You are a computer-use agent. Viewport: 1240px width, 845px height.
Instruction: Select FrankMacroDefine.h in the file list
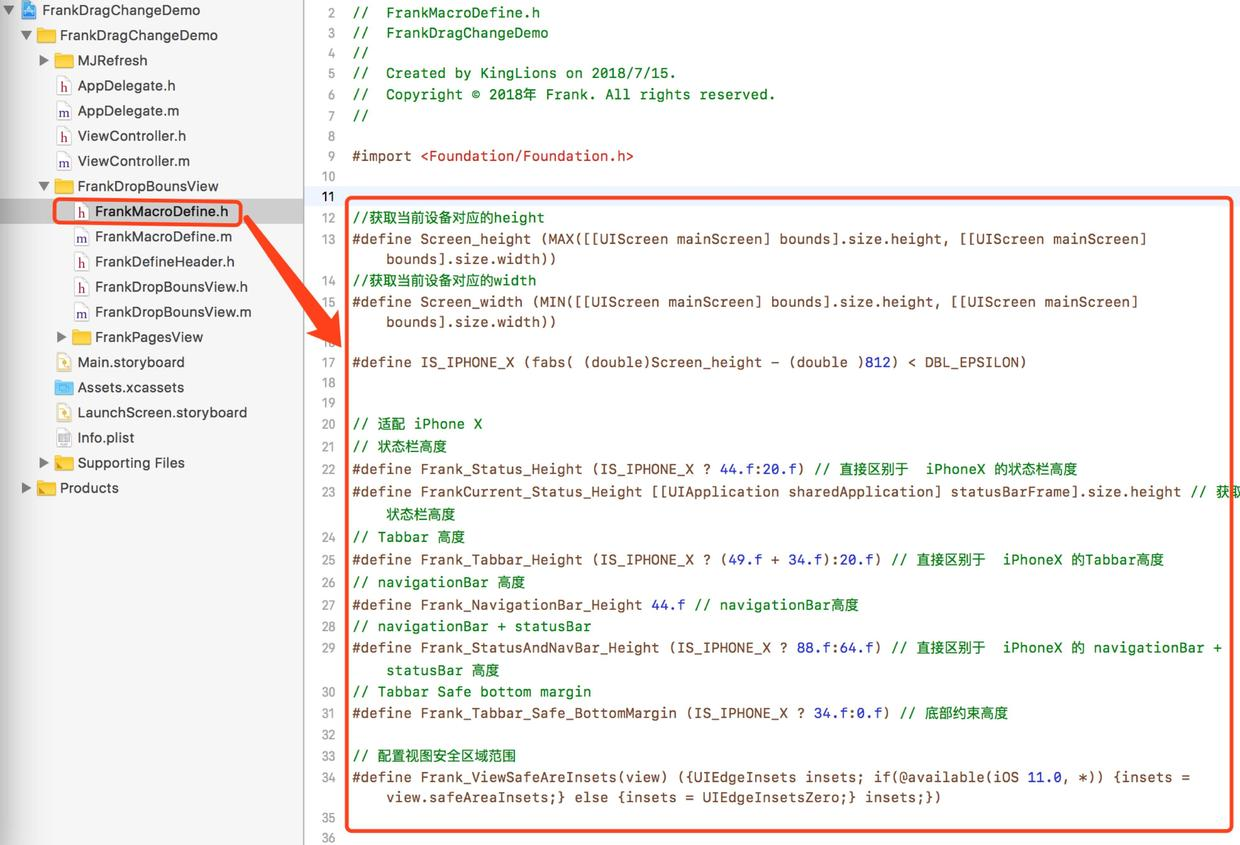[161, 211]
